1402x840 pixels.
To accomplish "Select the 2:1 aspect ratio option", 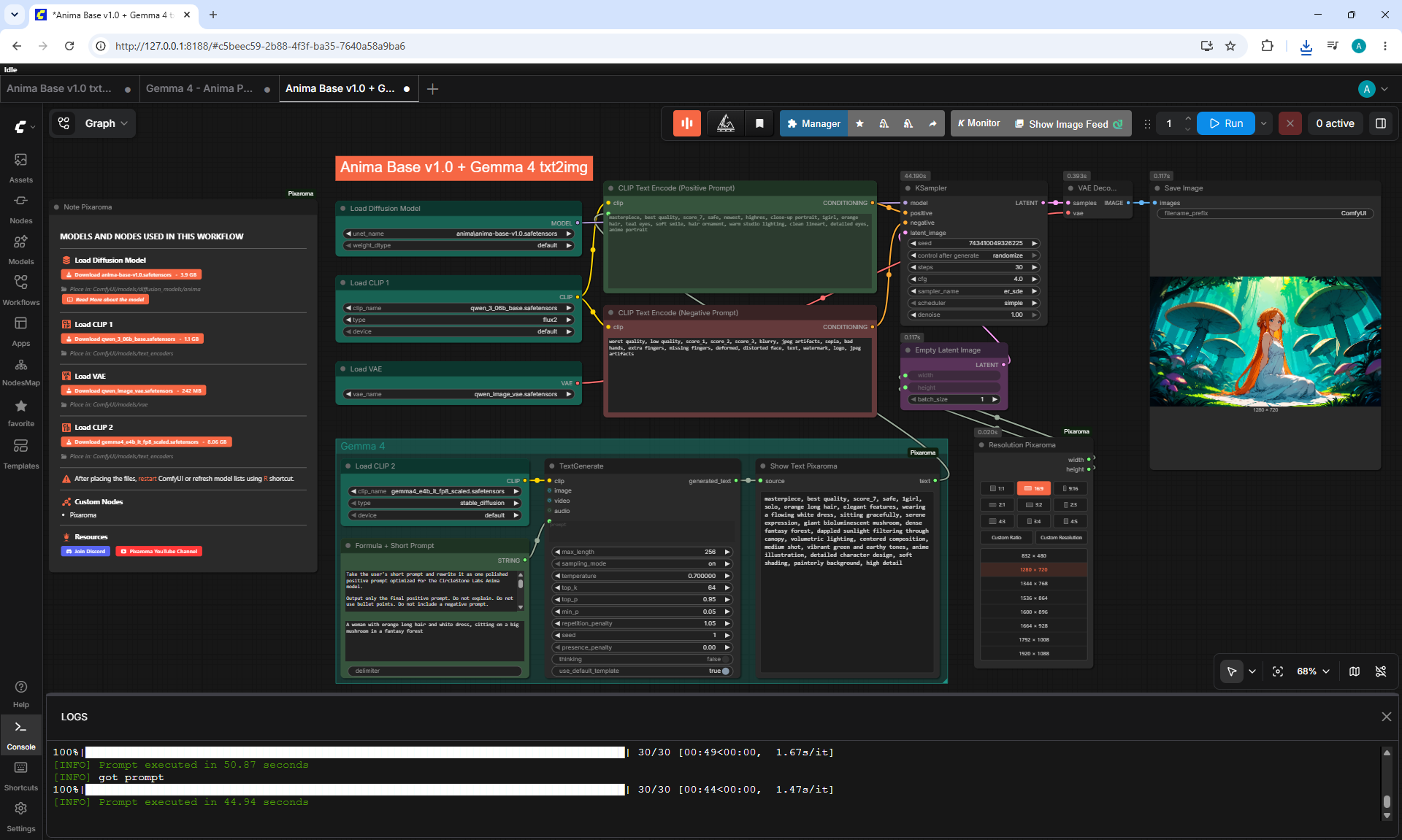I will (x=997, y=504).
